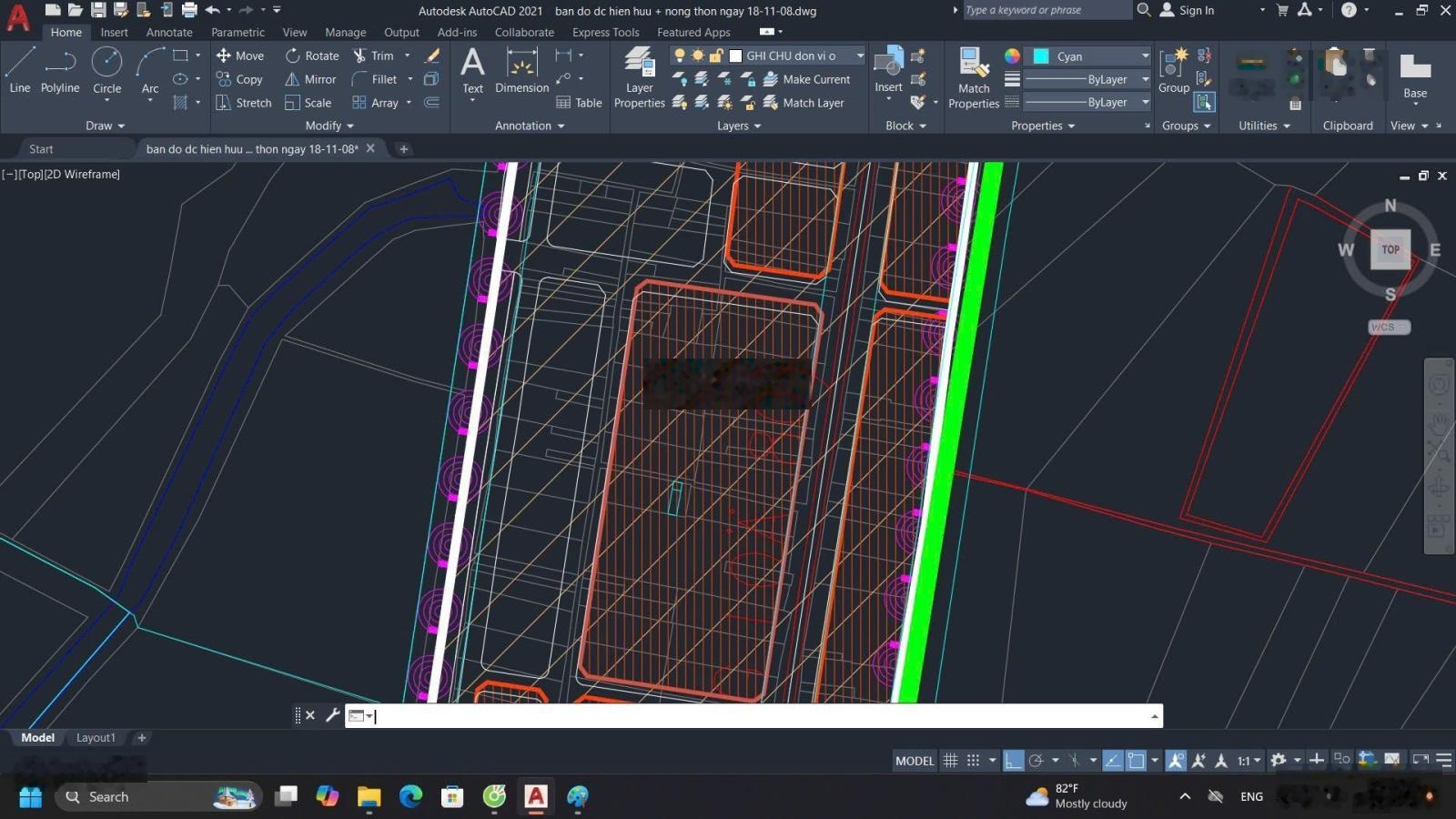Toggle grid display on or off
Screen dimensions: 1456x819
pyautogui.click(x=951, y=760)
